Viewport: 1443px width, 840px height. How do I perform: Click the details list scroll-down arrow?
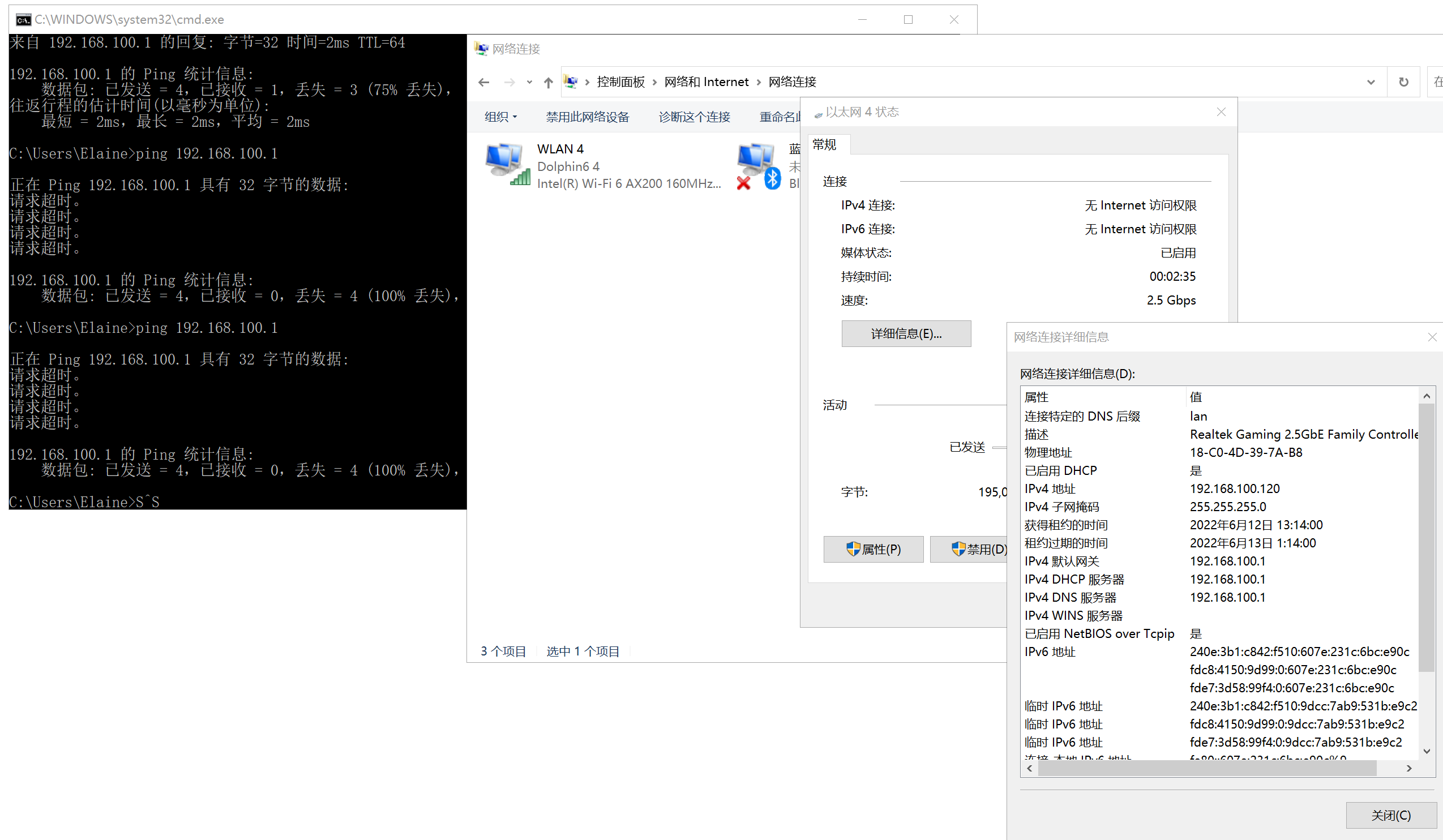point(1427,751)
